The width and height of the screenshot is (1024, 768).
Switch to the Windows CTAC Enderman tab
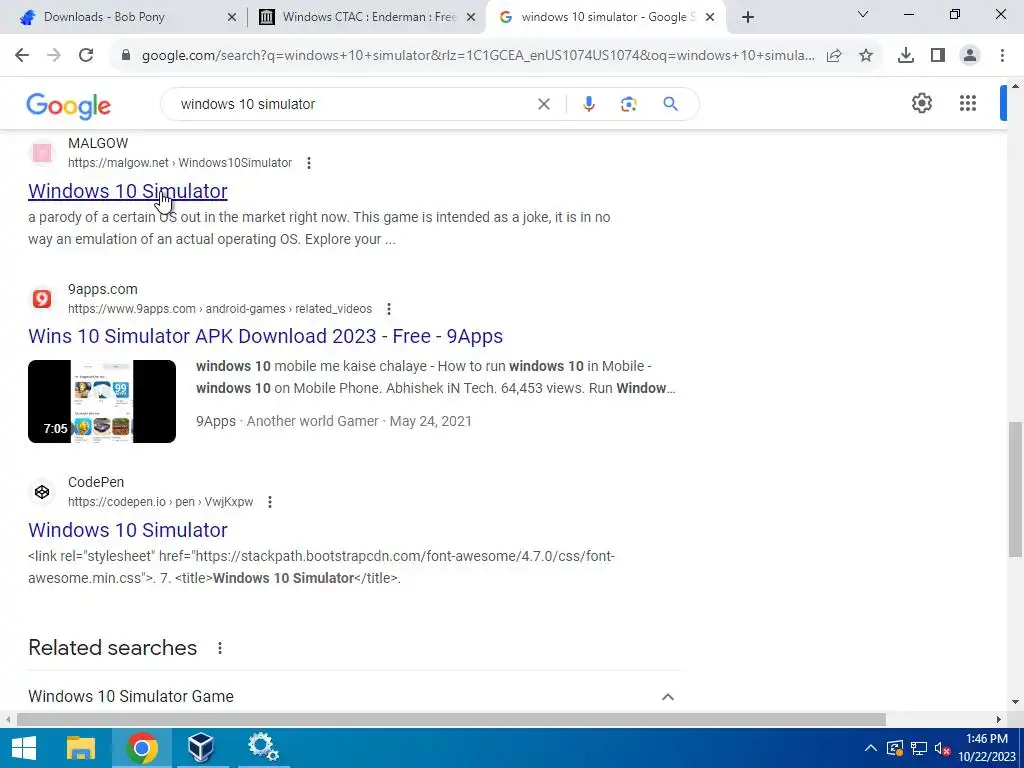366,17
